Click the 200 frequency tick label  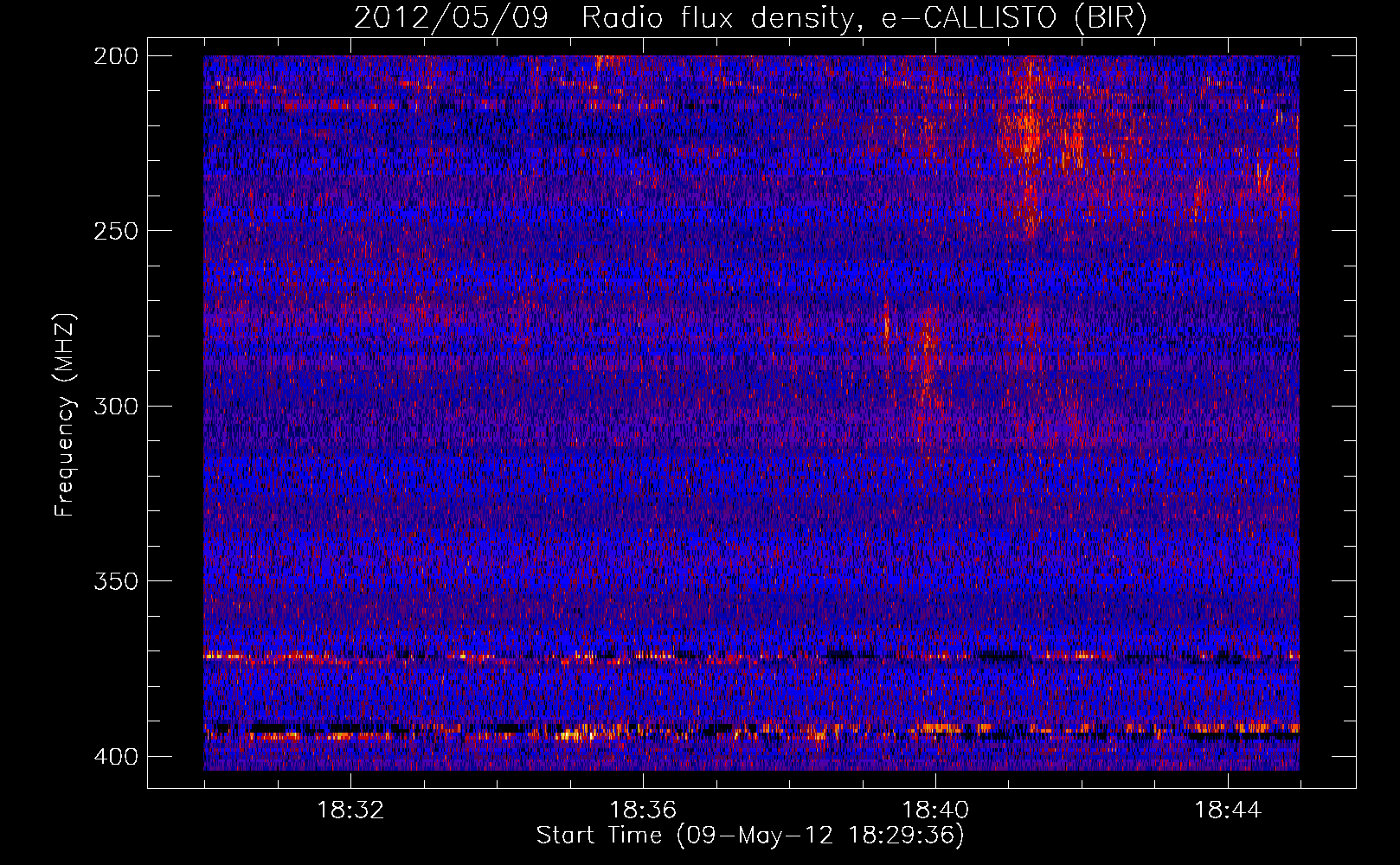[115, 56]
